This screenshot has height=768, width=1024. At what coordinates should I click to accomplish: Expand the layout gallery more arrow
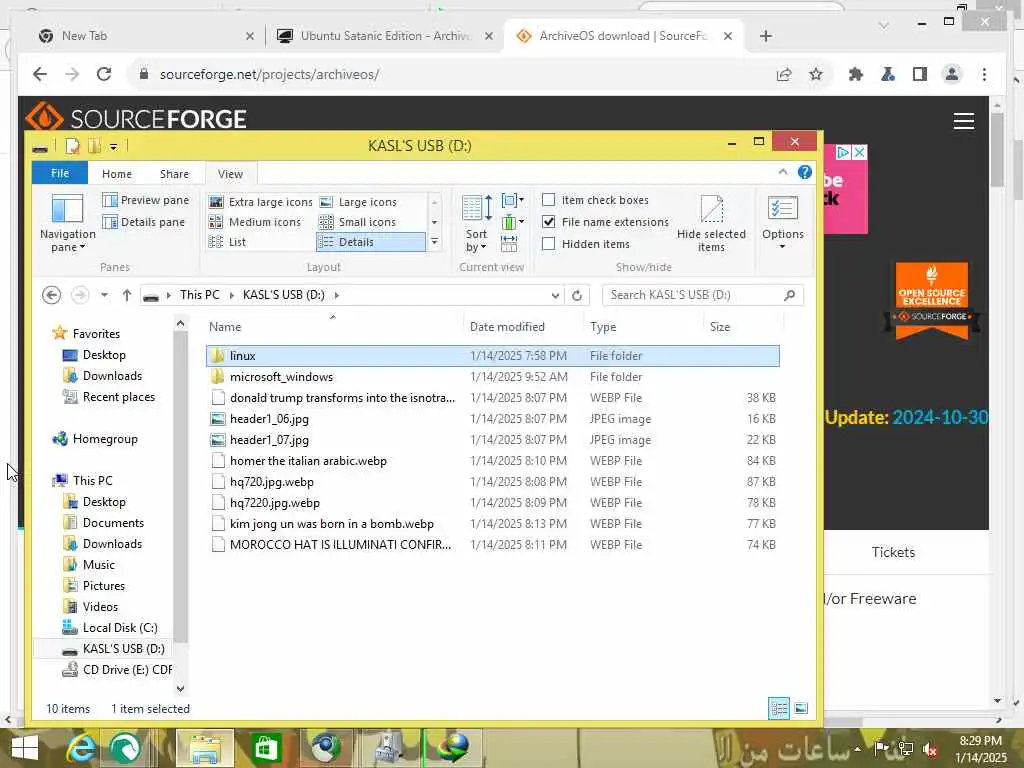pos(434,242)
